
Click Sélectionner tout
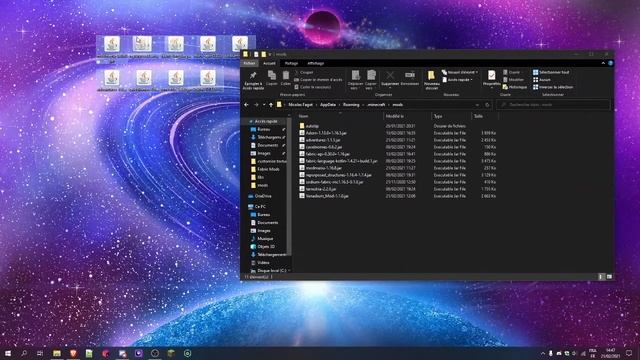point(551,72)
